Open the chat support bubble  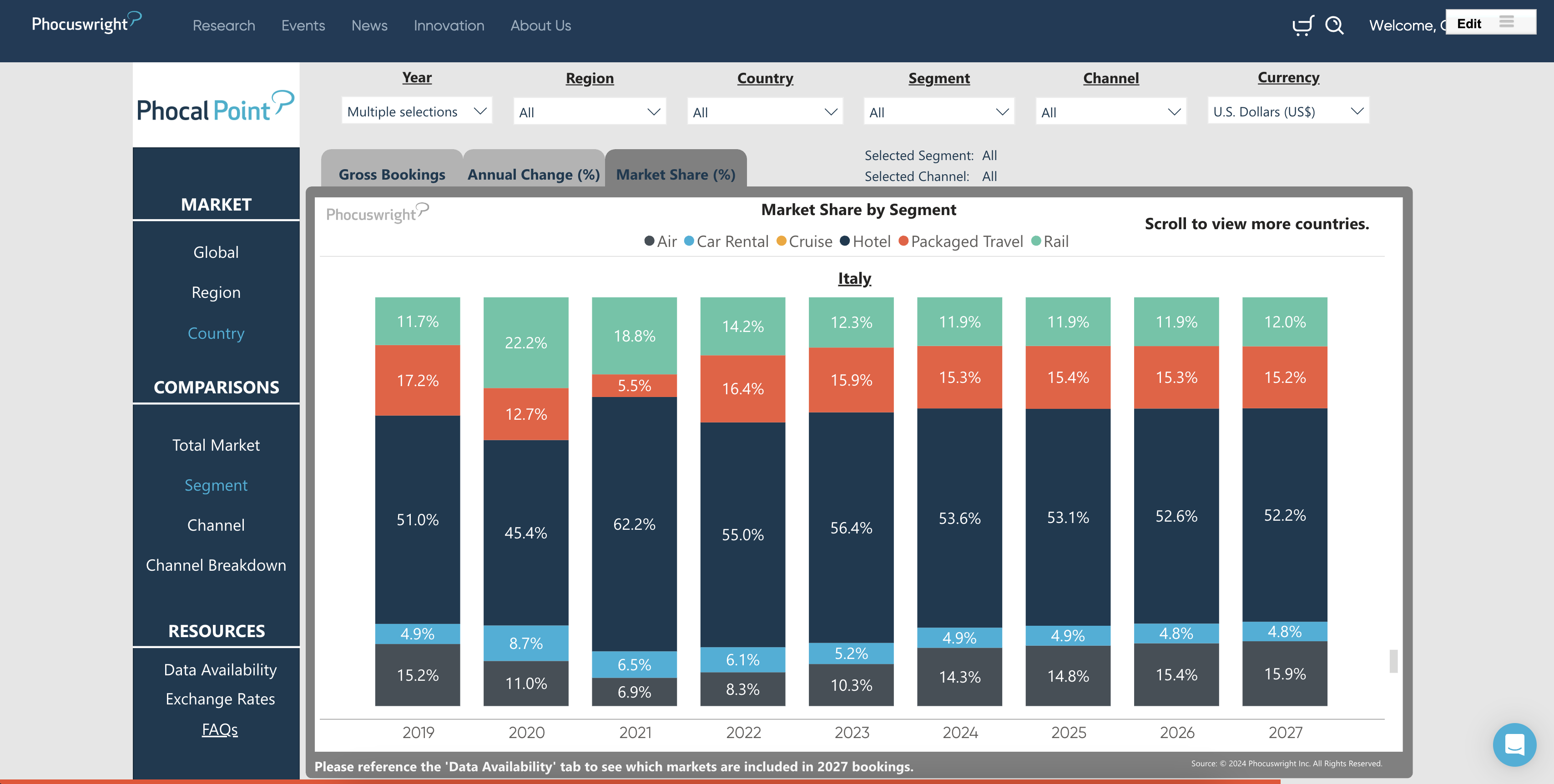pos(1516,745)
